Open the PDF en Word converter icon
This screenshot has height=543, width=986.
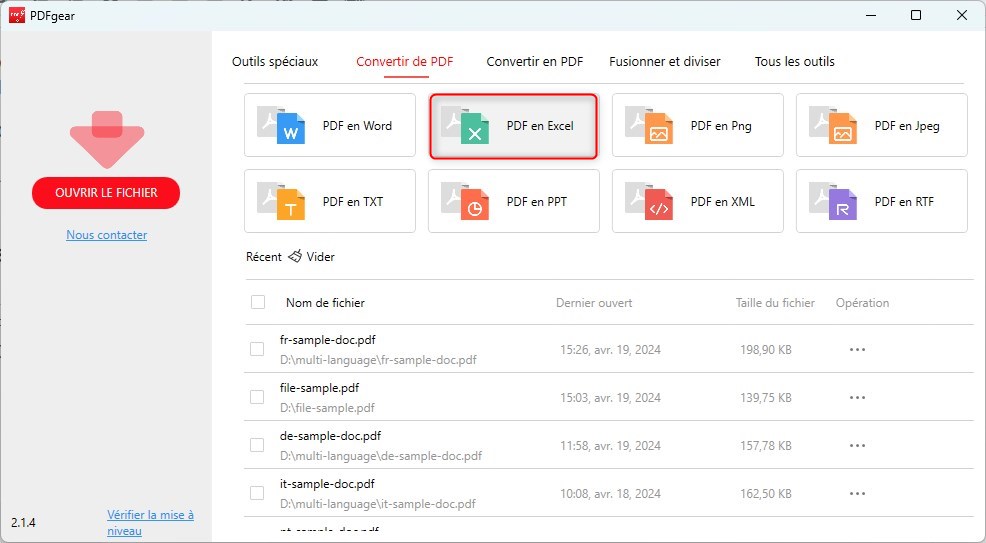point(281,125)
